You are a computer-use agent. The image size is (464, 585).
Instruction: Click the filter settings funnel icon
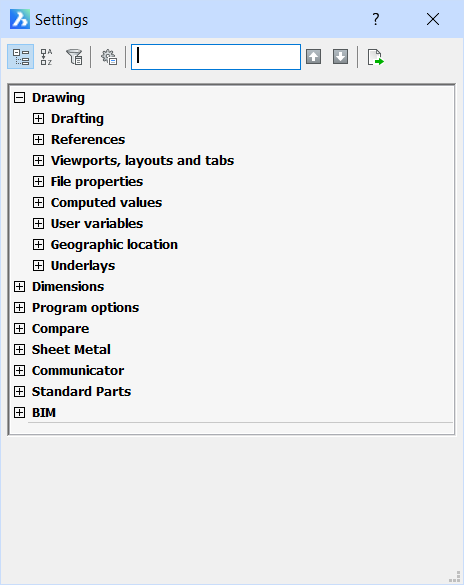point(74,57)
